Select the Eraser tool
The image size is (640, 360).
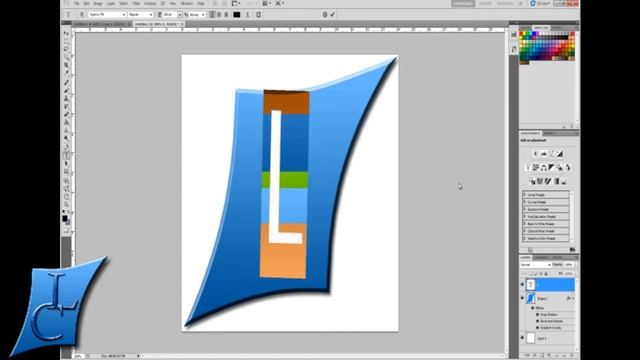67,115
